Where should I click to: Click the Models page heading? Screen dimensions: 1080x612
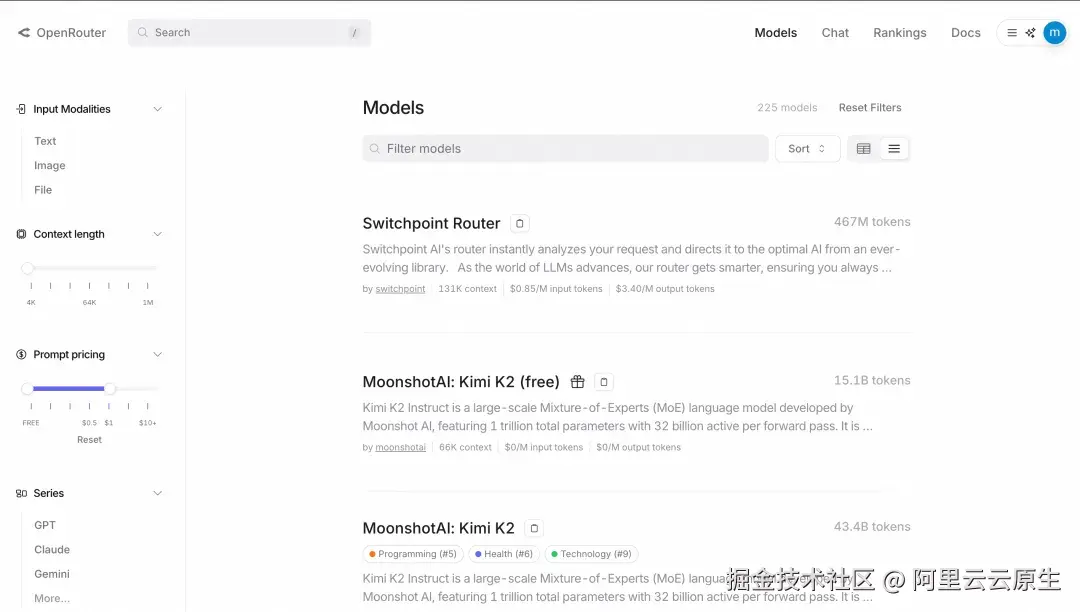tap(393, 108)
